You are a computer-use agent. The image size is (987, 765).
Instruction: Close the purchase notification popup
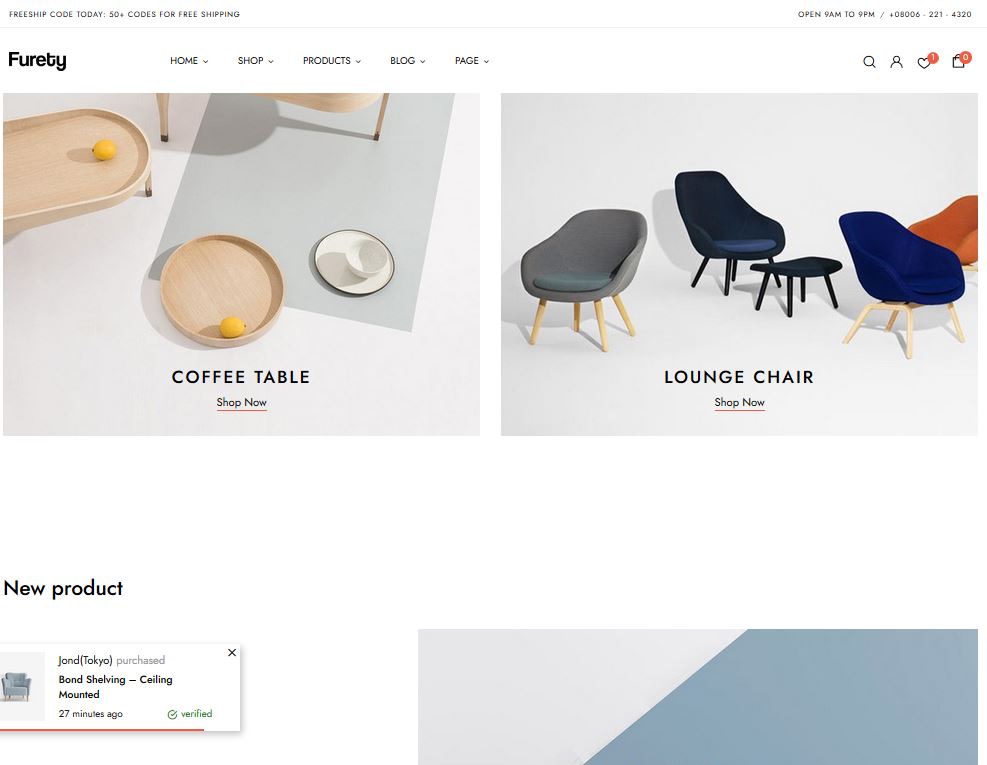(x=232, y=652)
